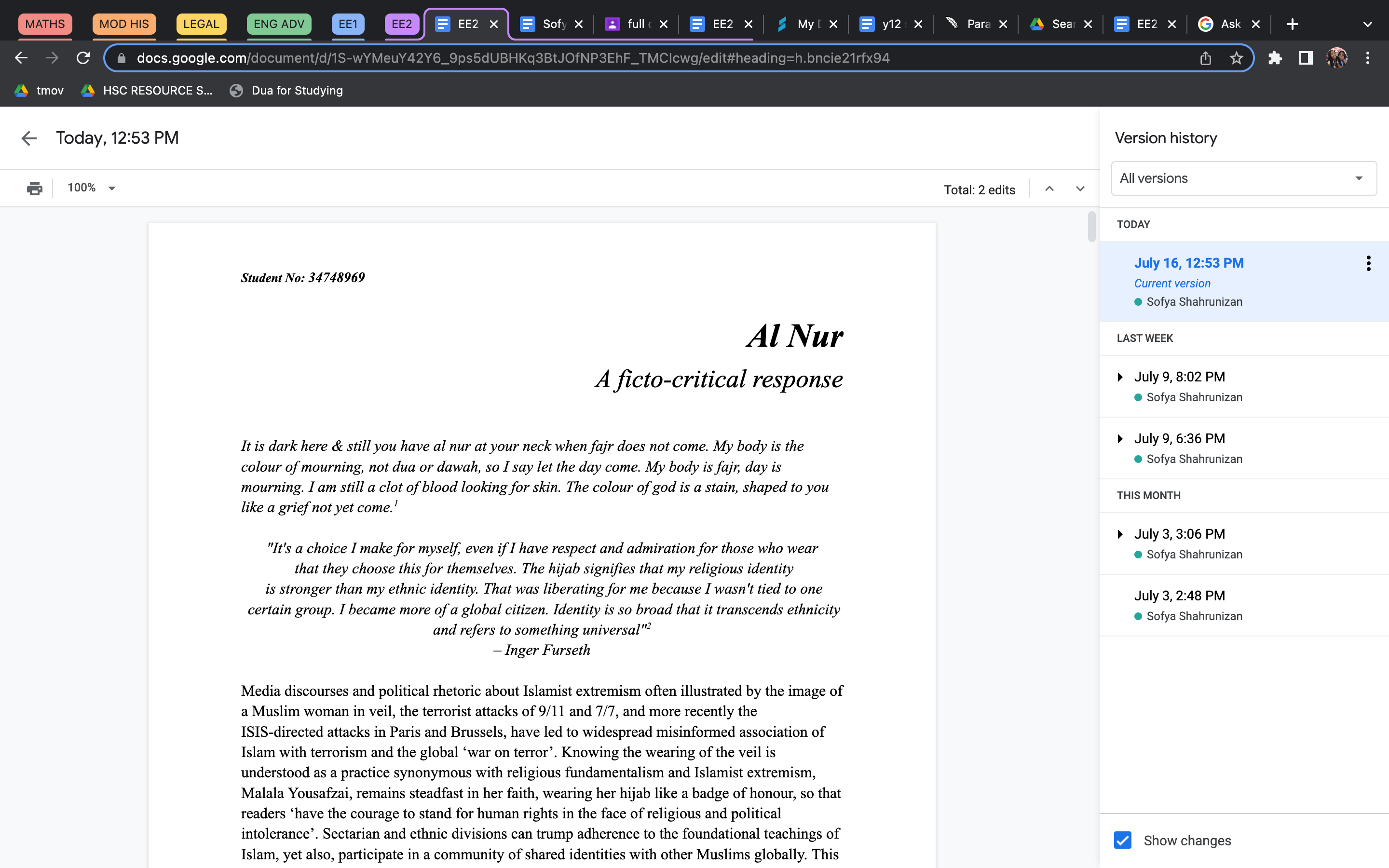Open more actions for July 16 version
The image size is (1389, 868).
pyautogui.click(x=1368, y=263)
